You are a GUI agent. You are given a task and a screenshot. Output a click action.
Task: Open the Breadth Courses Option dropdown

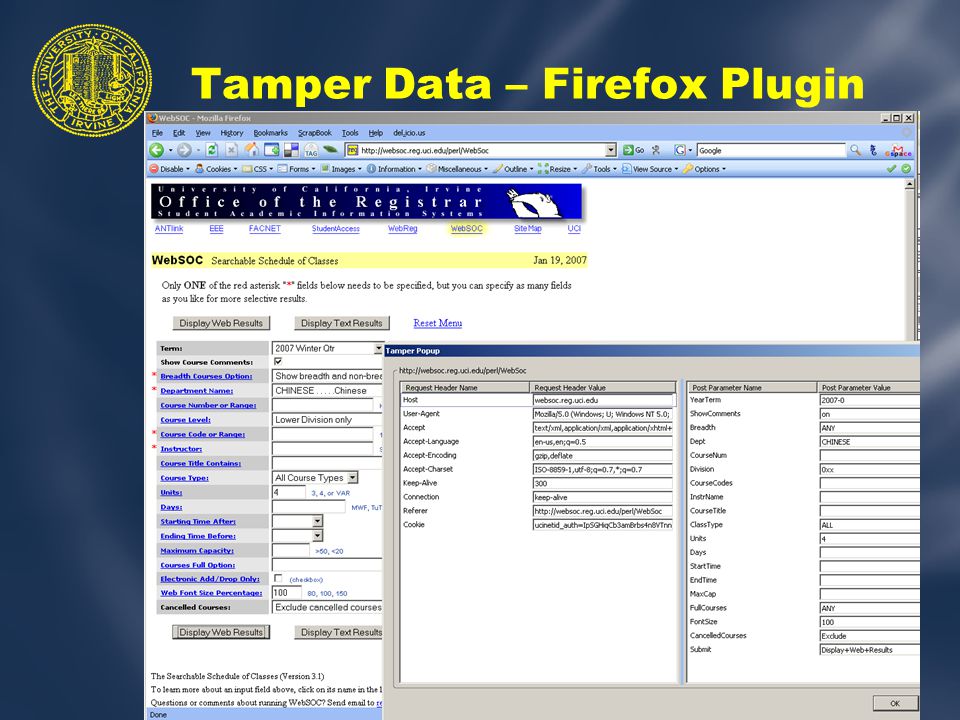coord(327,376)
